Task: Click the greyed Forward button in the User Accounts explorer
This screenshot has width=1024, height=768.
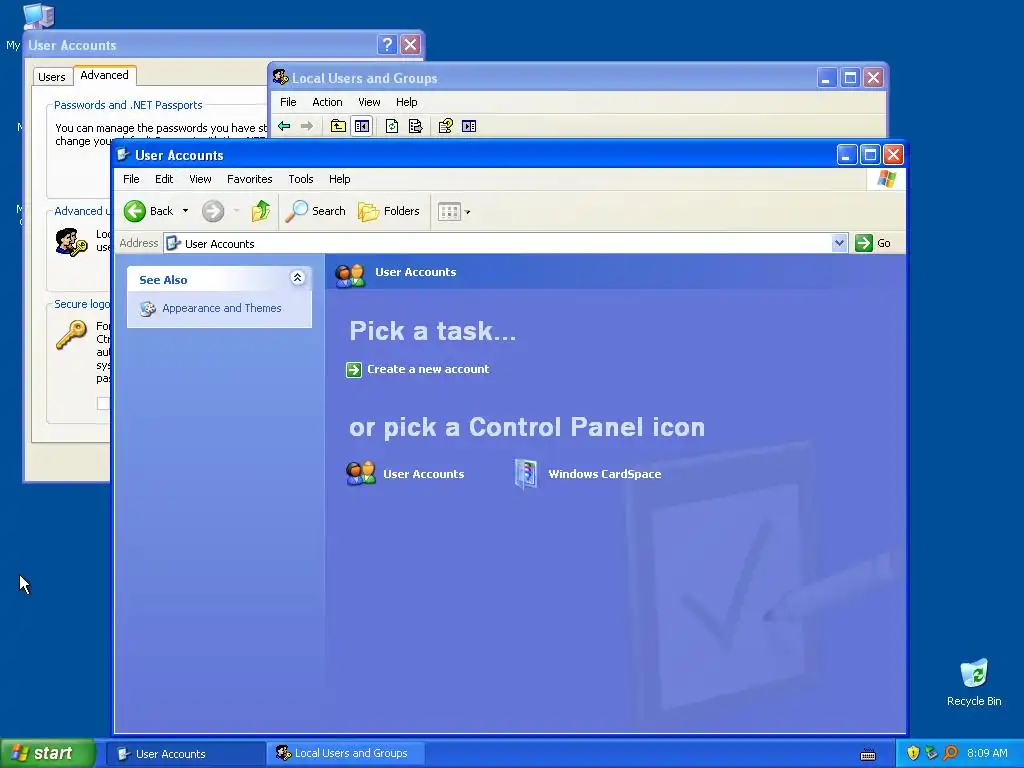Action: tap(213, 211)
